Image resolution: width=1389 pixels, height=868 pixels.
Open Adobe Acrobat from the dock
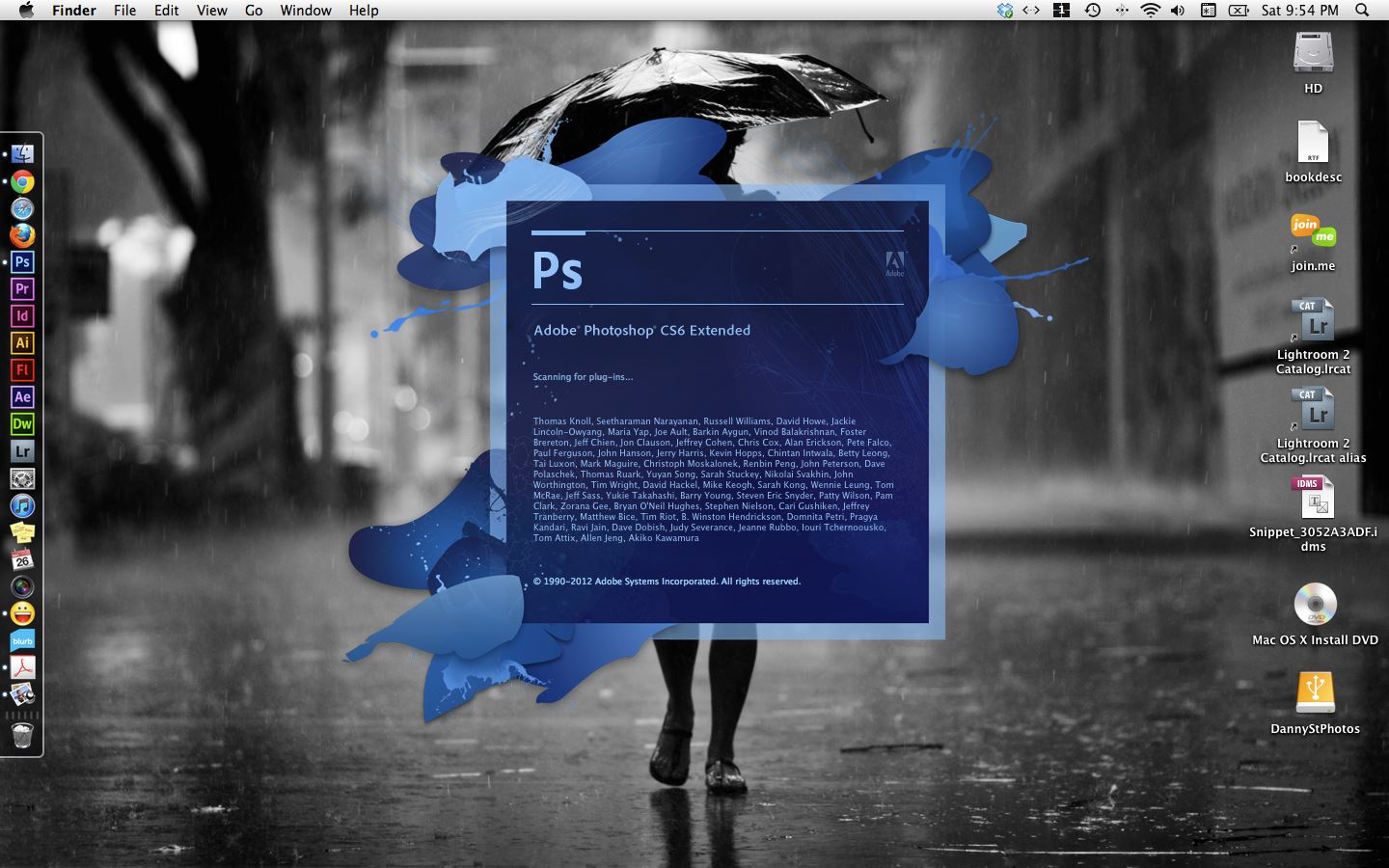coord(22,667)
